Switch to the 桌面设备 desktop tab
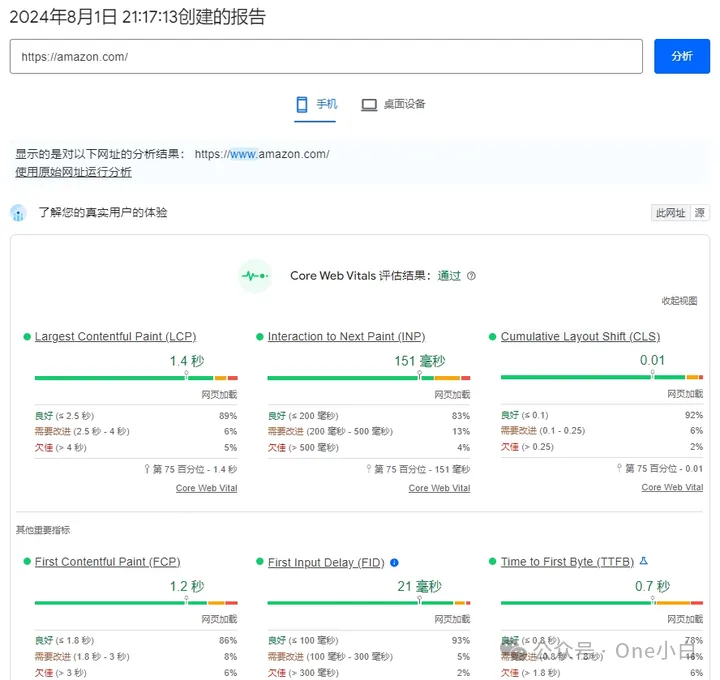 point(393,105)
